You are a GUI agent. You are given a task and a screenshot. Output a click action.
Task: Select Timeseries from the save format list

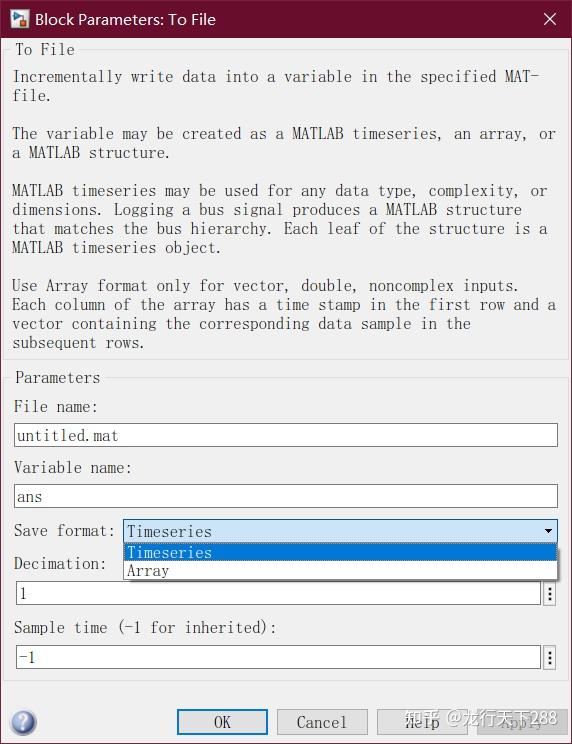(340, 552)
